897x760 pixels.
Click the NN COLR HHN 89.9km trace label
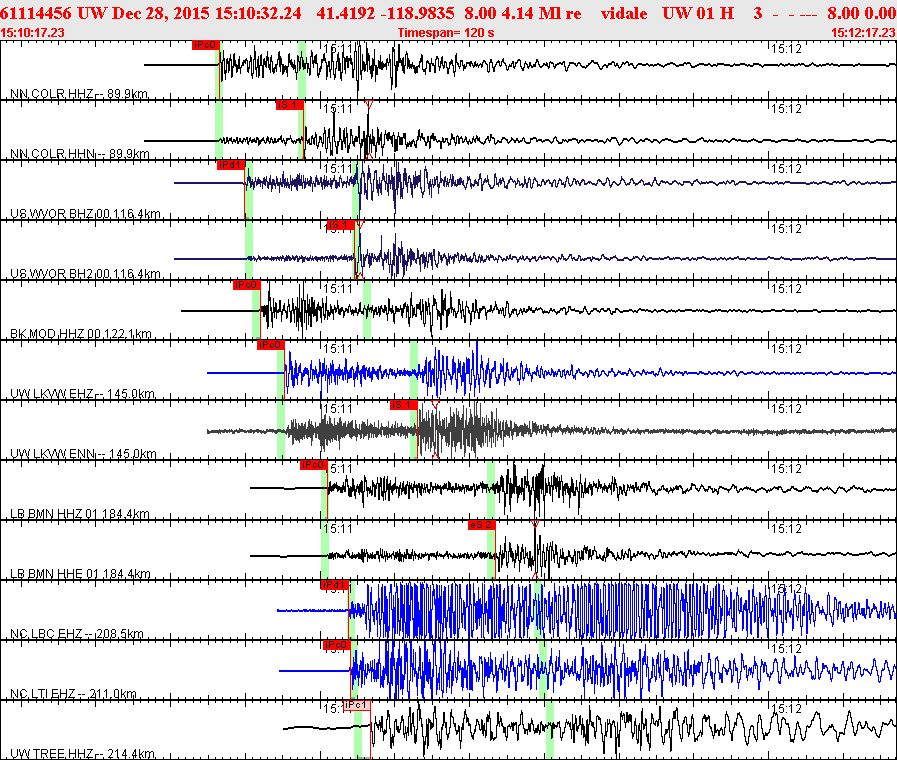tap(80, 154)
